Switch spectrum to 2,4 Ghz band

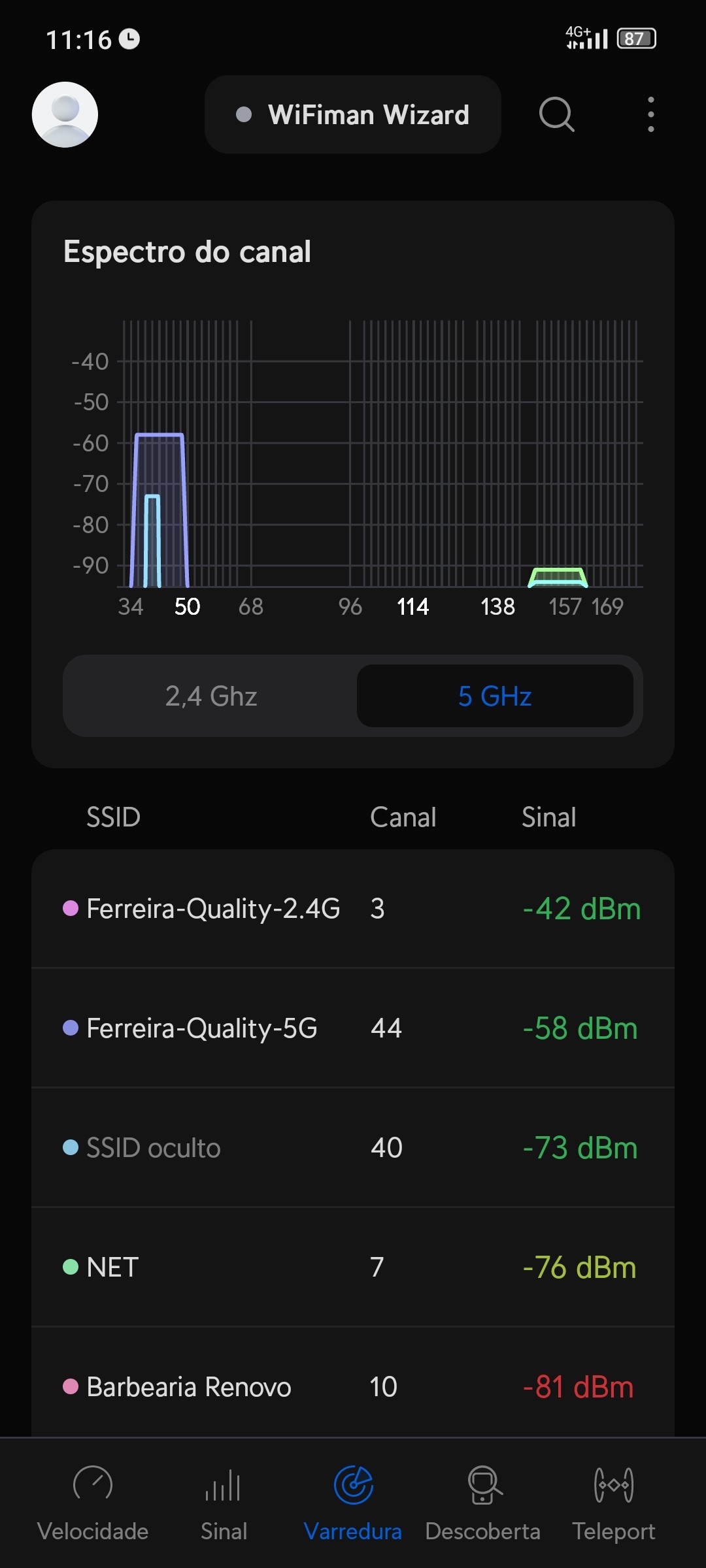[x=211, y=696]
